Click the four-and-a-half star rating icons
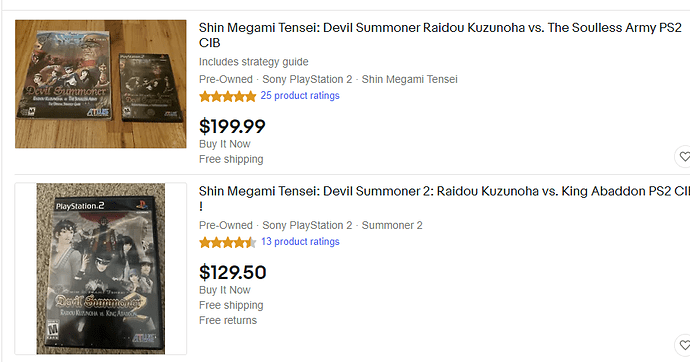Viewport: 690px width, 362px height. pos(228,242)
